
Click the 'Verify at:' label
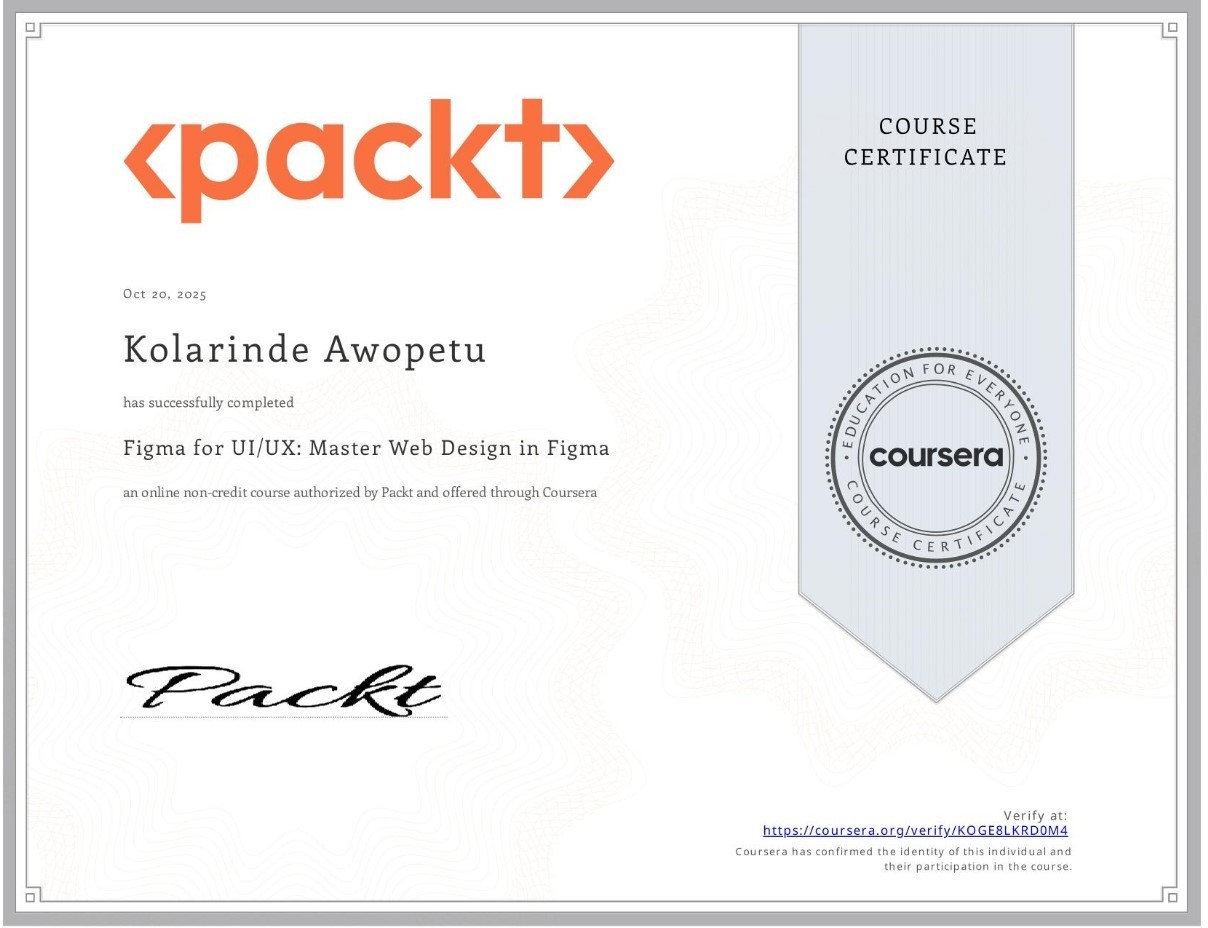point(1036,815)
